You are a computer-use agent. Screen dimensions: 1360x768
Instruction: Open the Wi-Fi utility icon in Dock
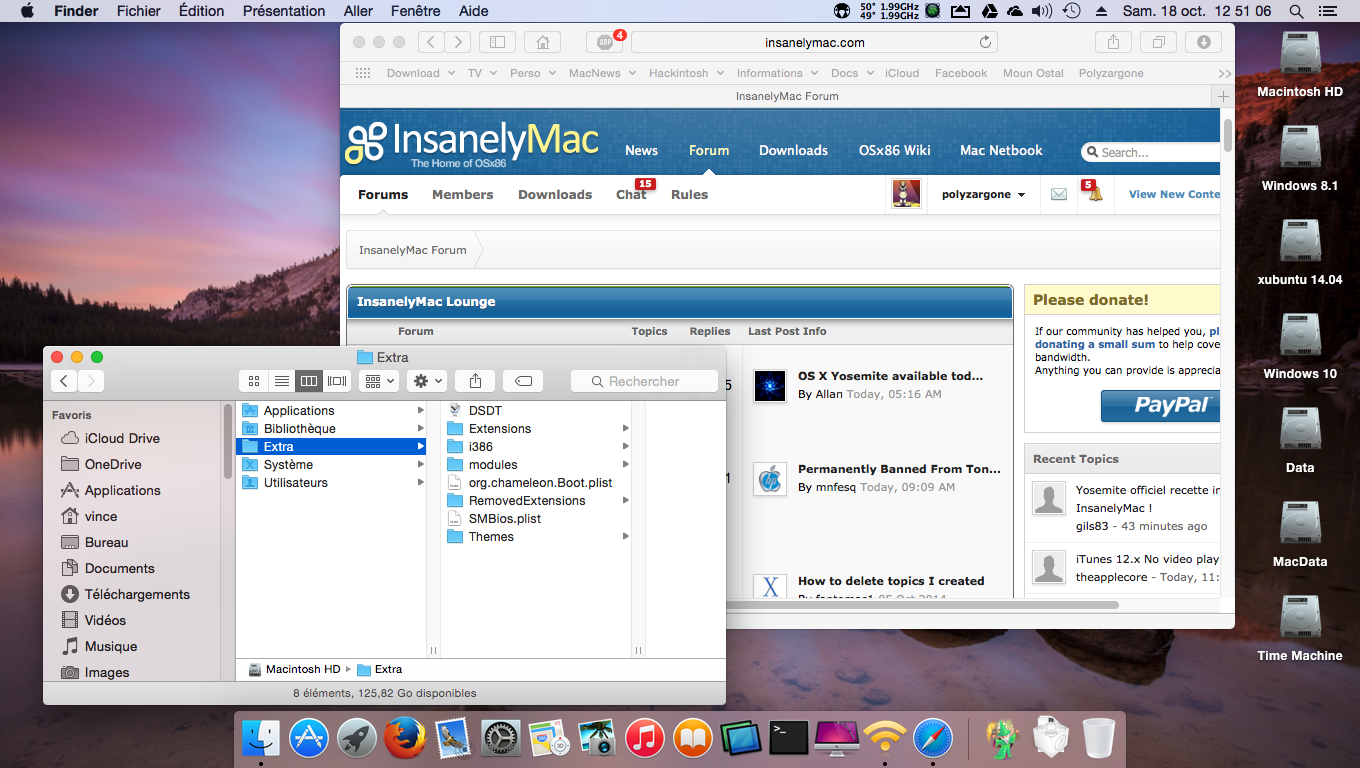885,739
